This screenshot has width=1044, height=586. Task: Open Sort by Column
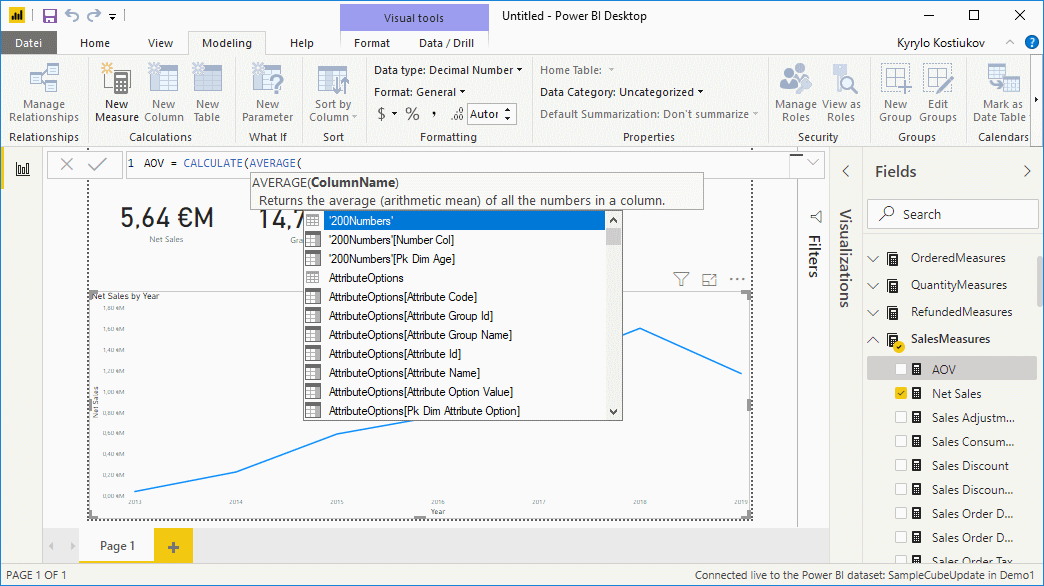point(333,93)
